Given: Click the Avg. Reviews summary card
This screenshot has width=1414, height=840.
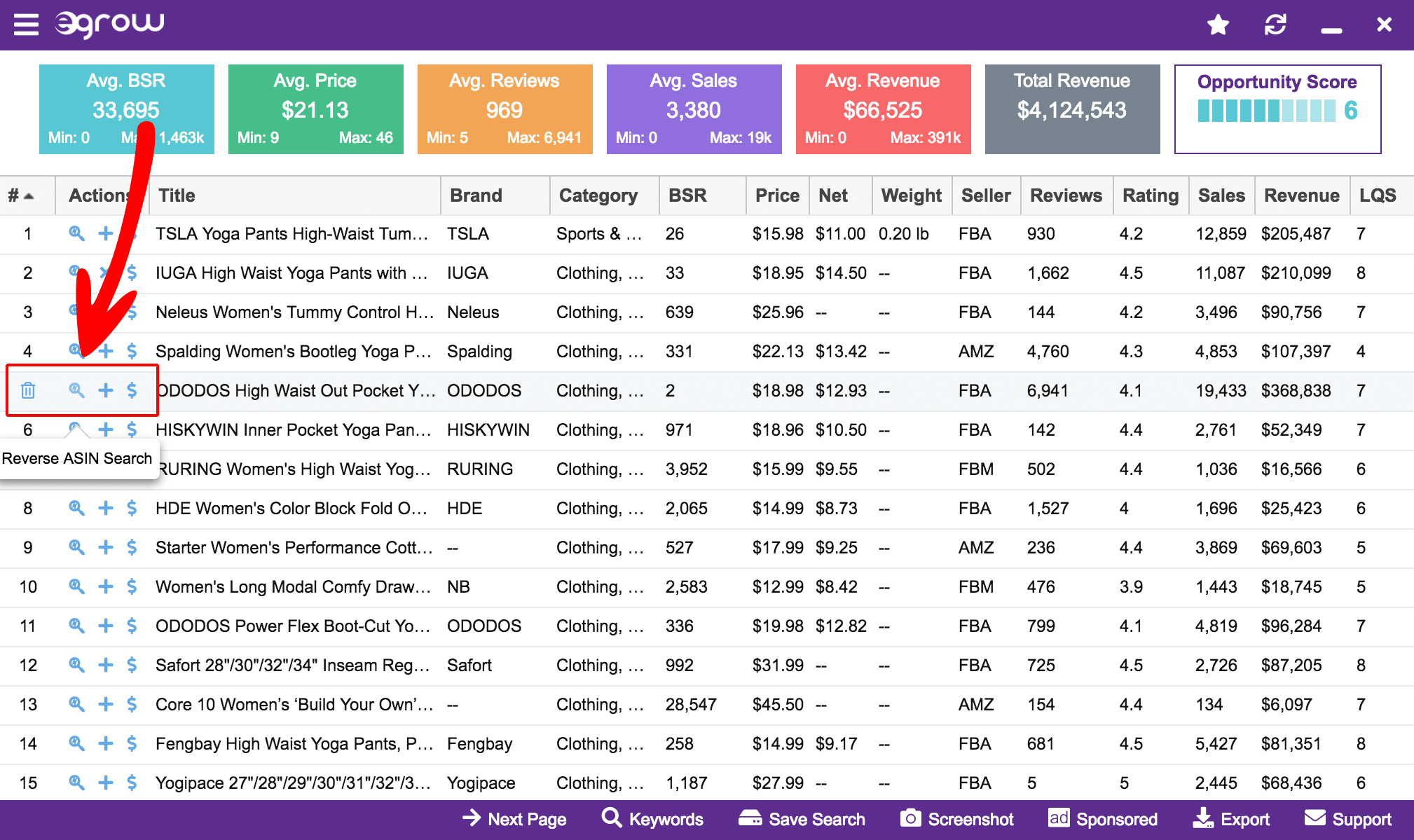Looking at the screenshot, I should coord(504,109).
